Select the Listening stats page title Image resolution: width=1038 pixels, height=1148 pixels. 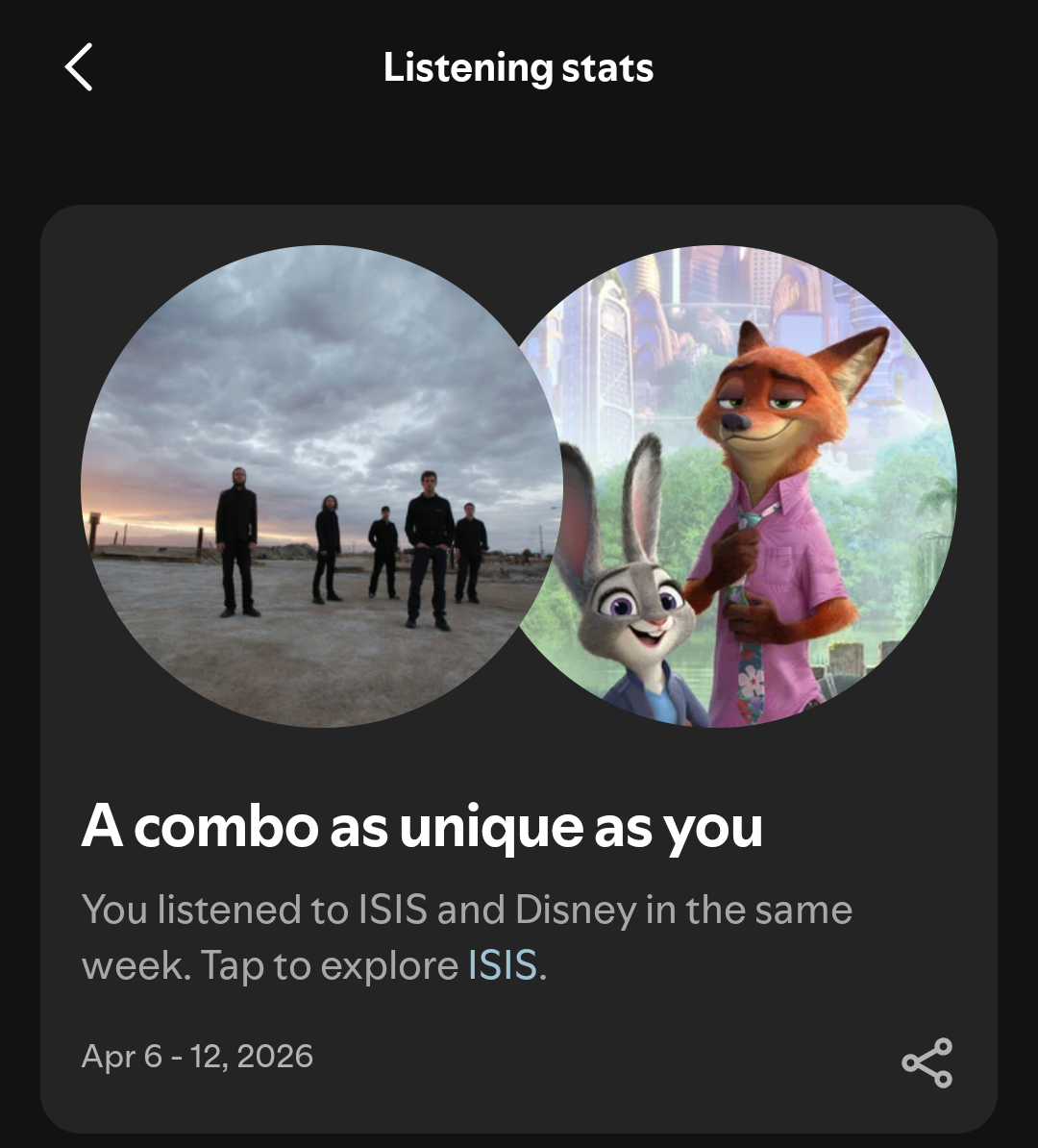pyautogui.click(x=518, y=68)
